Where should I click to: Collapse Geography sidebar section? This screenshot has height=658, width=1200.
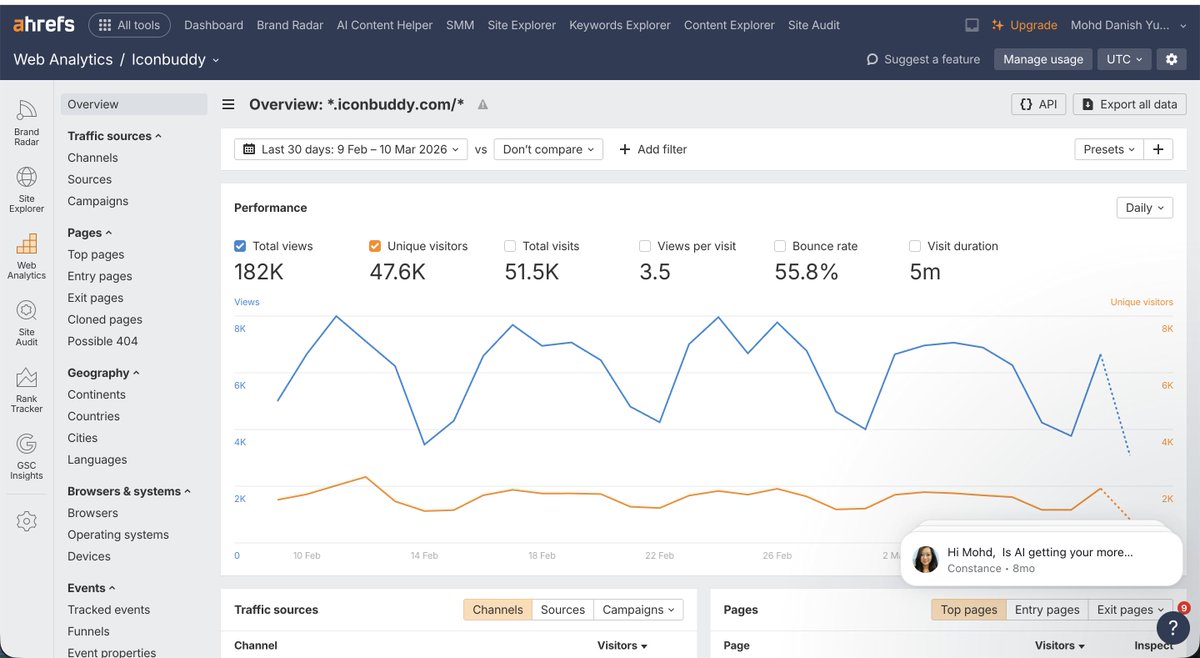[x=103, y=373]
